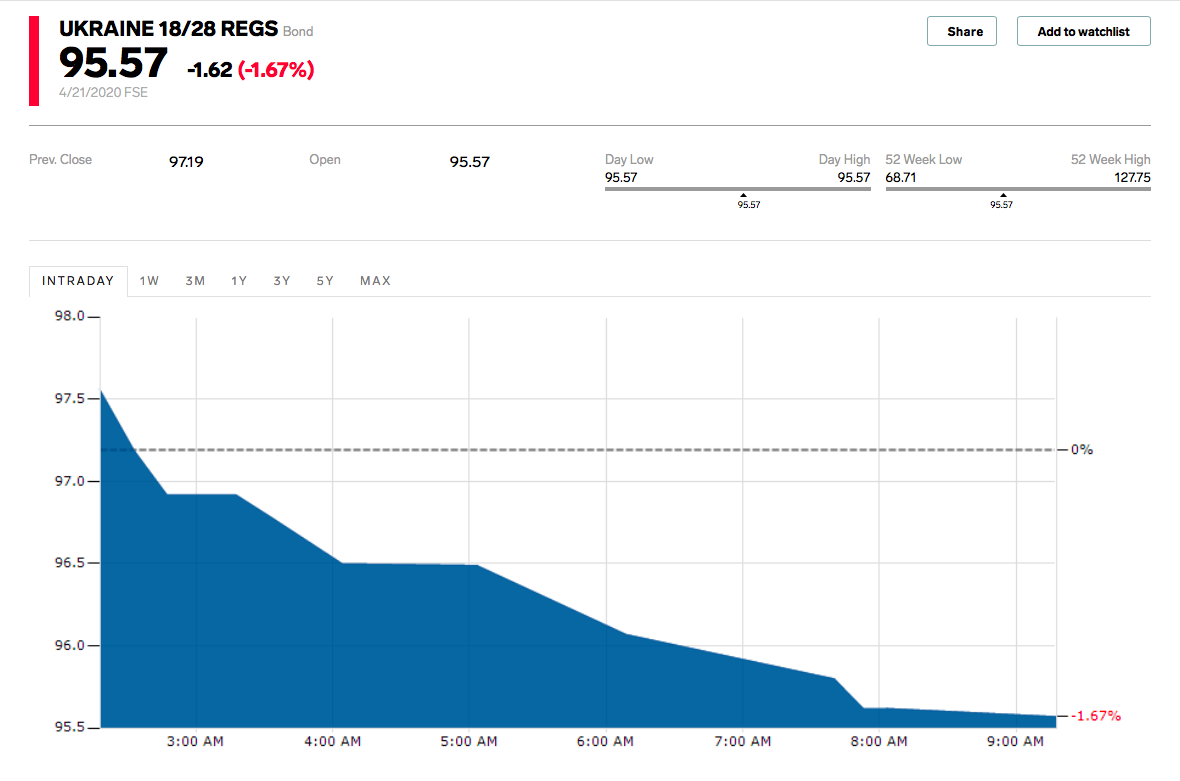The width and height of the screenshot is (1180, 781).
Task: Select the INTRADAY chart tab
Action: point(78,281)
